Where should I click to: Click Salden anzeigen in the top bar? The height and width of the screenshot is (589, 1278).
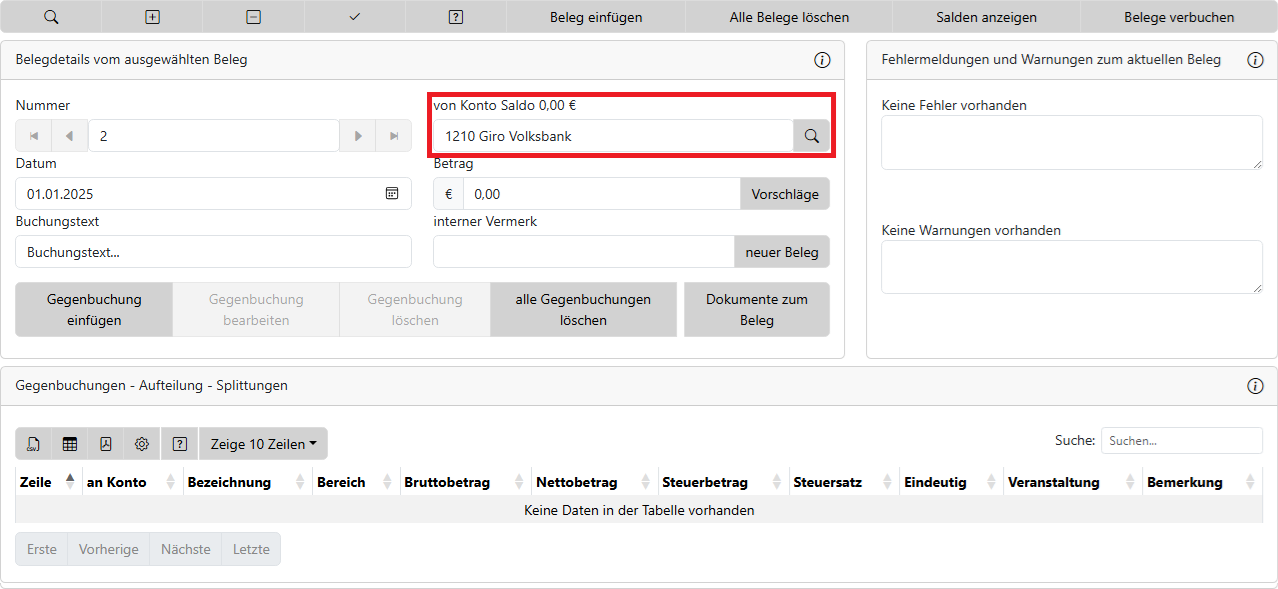click(x=985, y=17)
